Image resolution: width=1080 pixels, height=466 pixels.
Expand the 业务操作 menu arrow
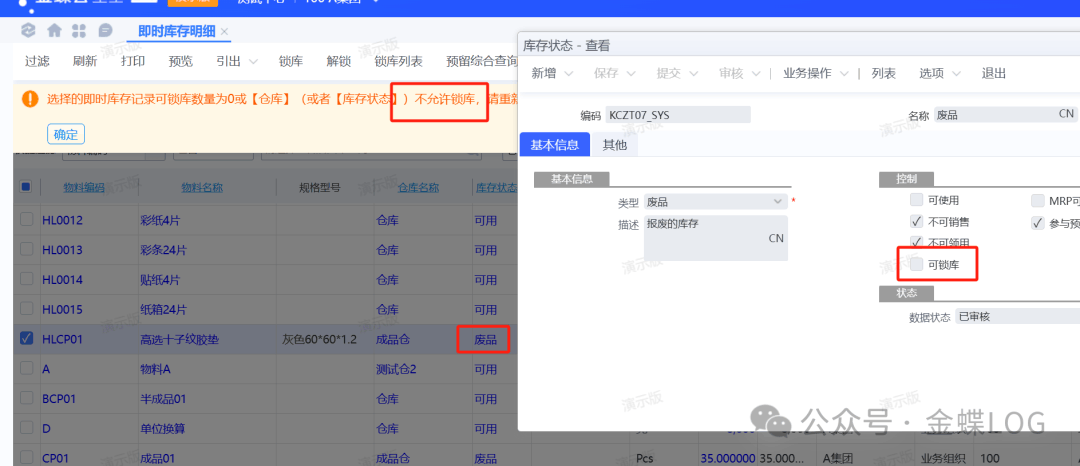pos(845,74)
